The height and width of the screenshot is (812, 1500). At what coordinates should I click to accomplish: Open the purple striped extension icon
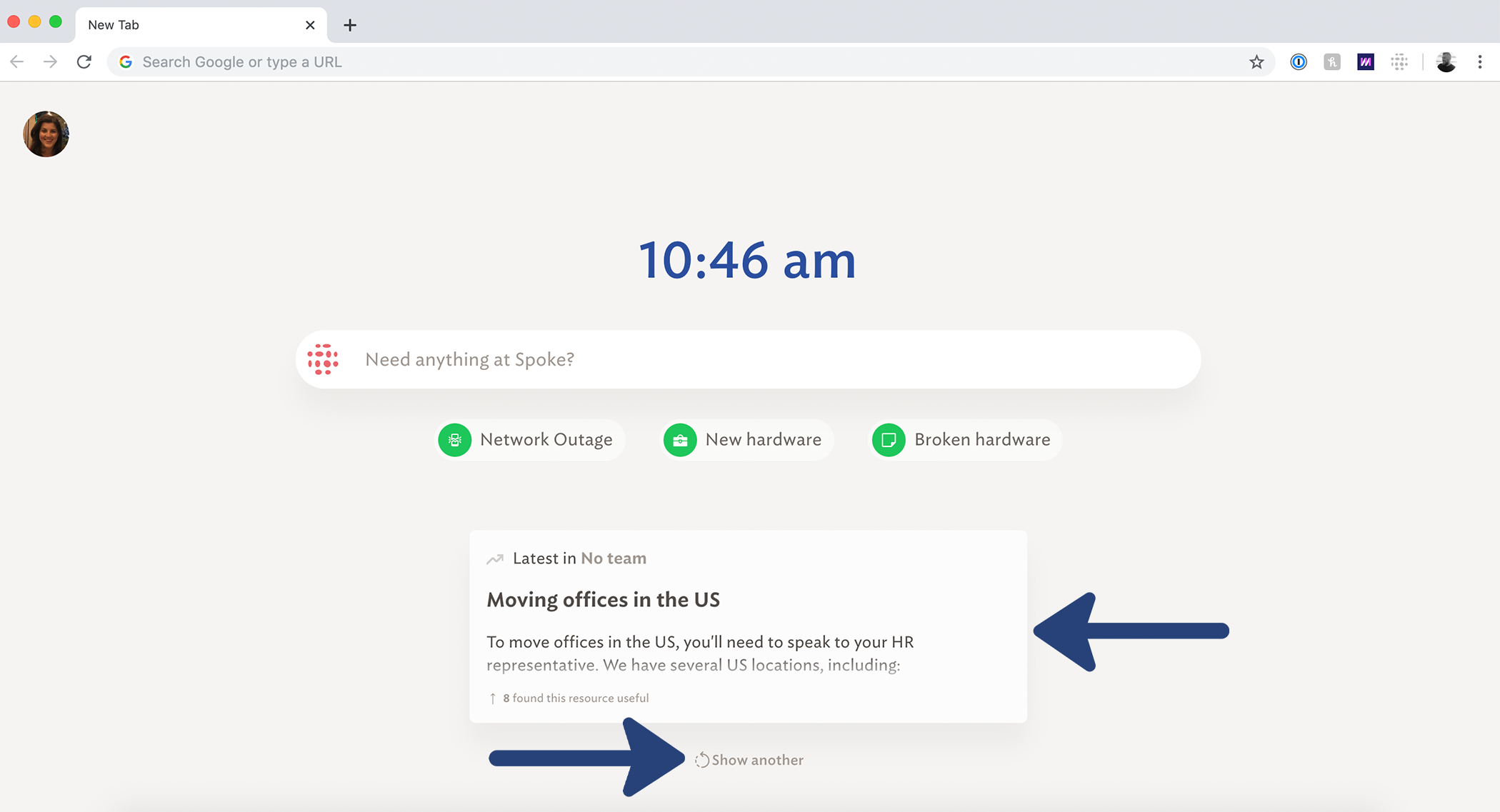click(1366, 62)
